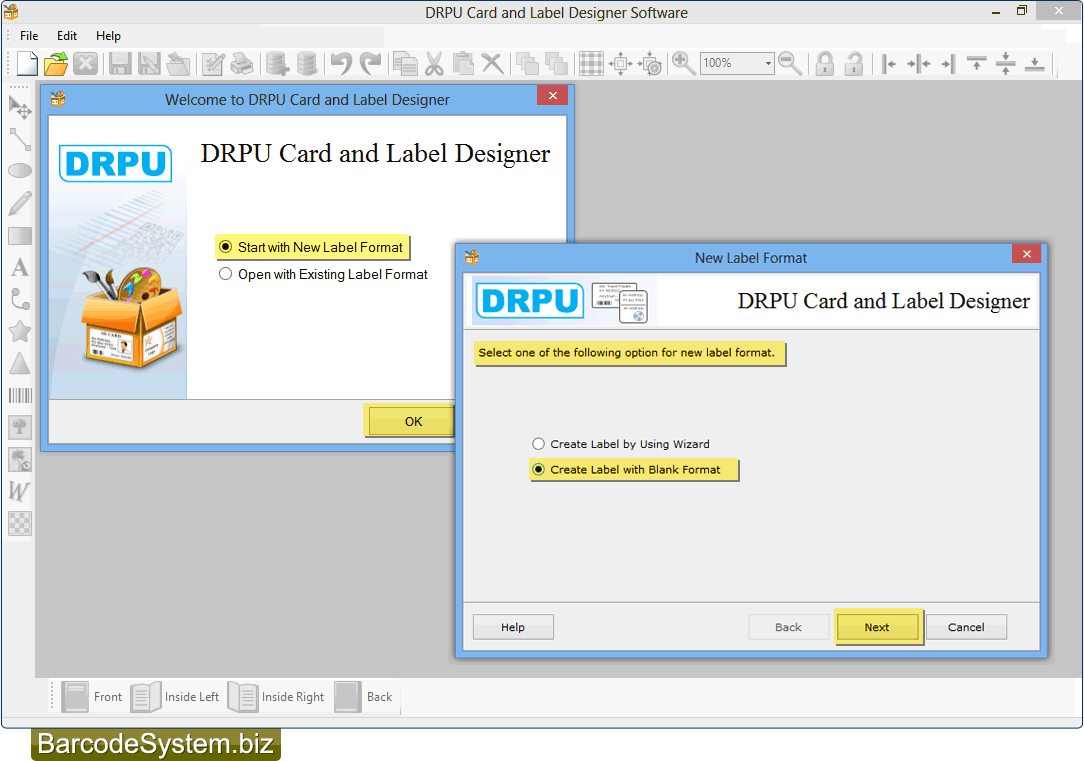The image size is (1084, 761).
Task: Select the Ellipse shape tool
Action: [19, 170]
